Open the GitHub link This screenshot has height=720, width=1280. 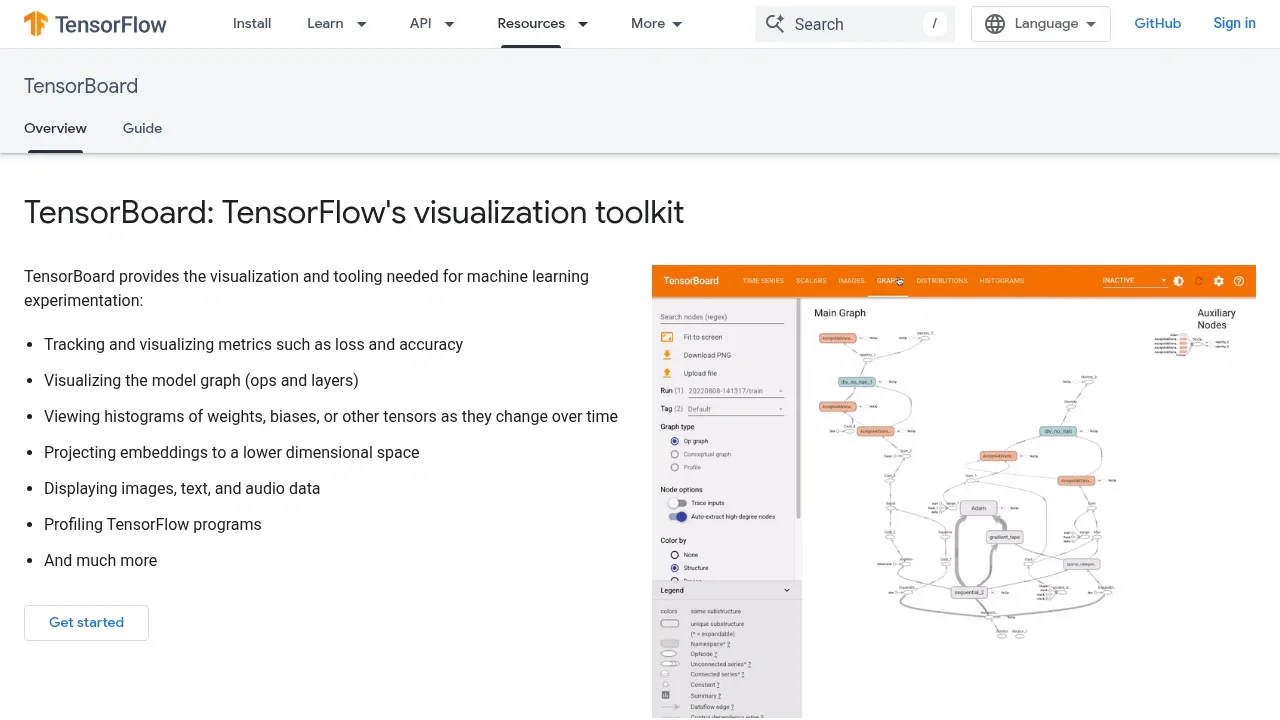(x=1157, y=23)
